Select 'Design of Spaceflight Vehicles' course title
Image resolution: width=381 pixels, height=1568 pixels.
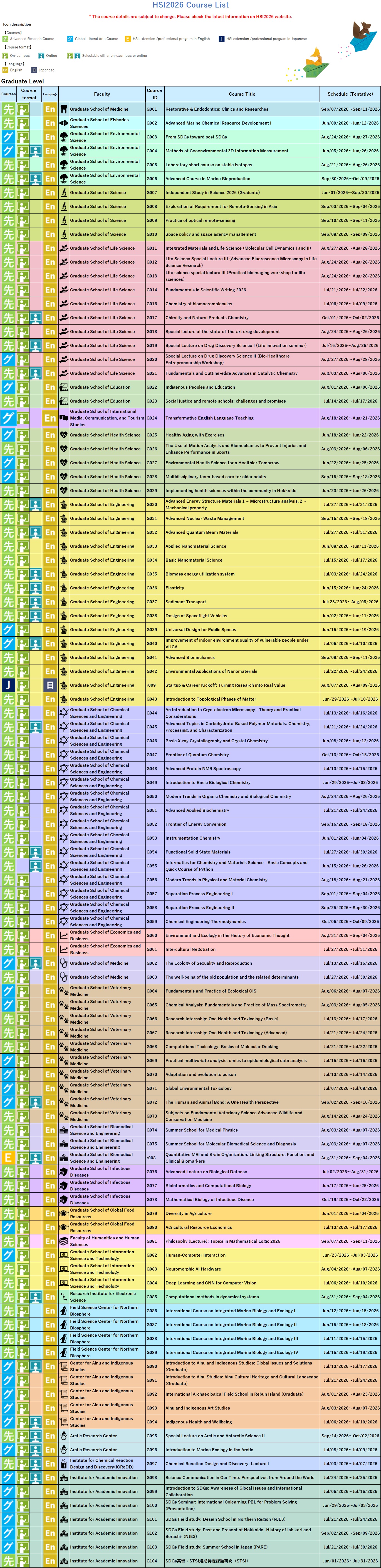coord(196,616)
